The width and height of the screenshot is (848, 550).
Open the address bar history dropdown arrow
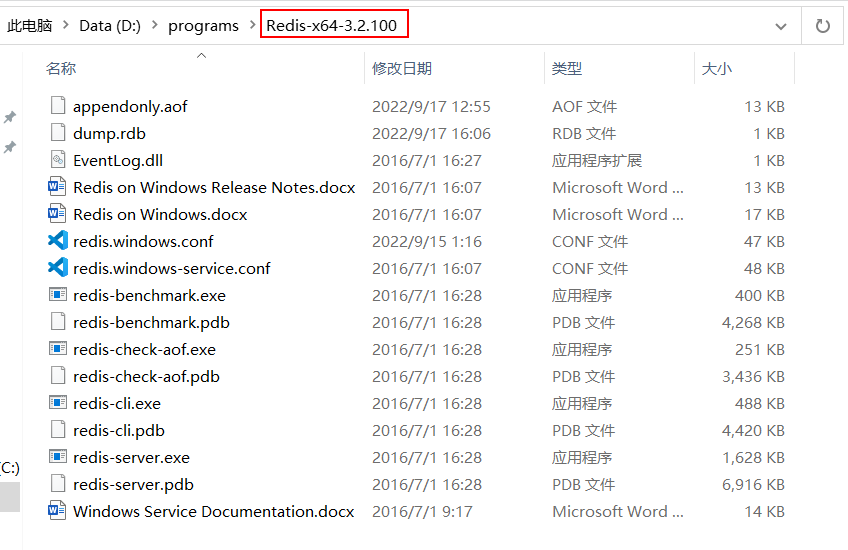(780, 26)
